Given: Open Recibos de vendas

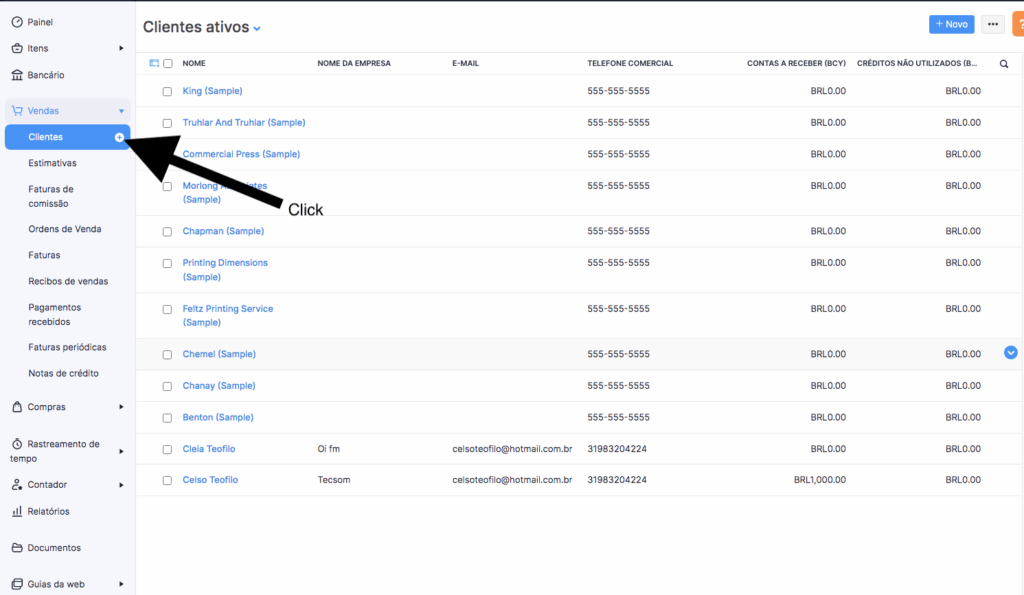Looking at the screenshot, I should point(68,281).
